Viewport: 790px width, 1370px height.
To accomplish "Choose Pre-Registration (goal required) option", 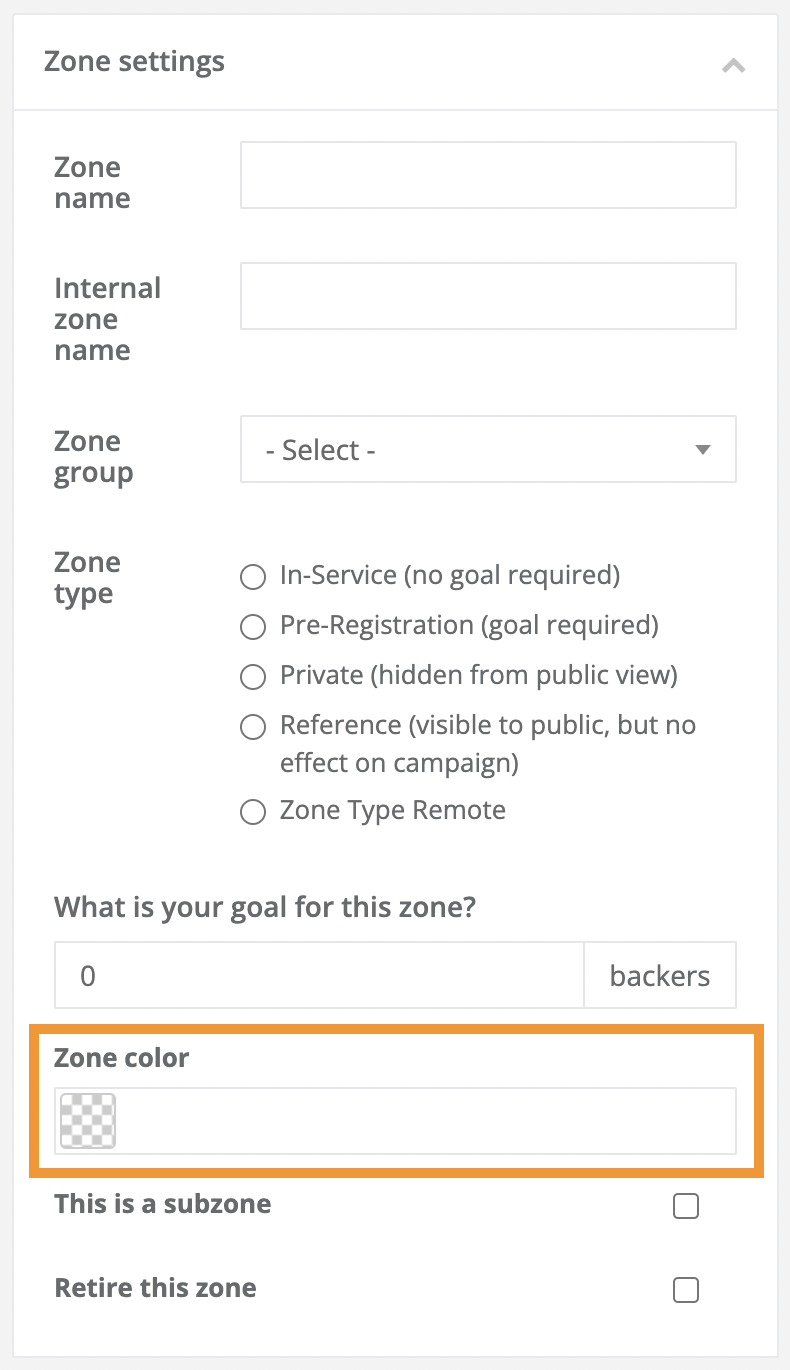I will click(252, 626).
